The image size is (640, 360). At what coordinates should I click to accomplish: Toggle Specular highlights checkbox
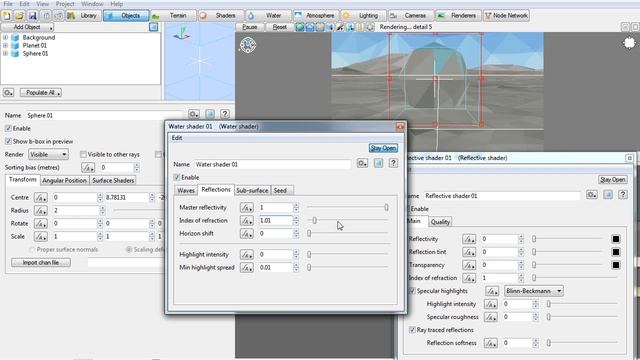click(x=412, y=291)
